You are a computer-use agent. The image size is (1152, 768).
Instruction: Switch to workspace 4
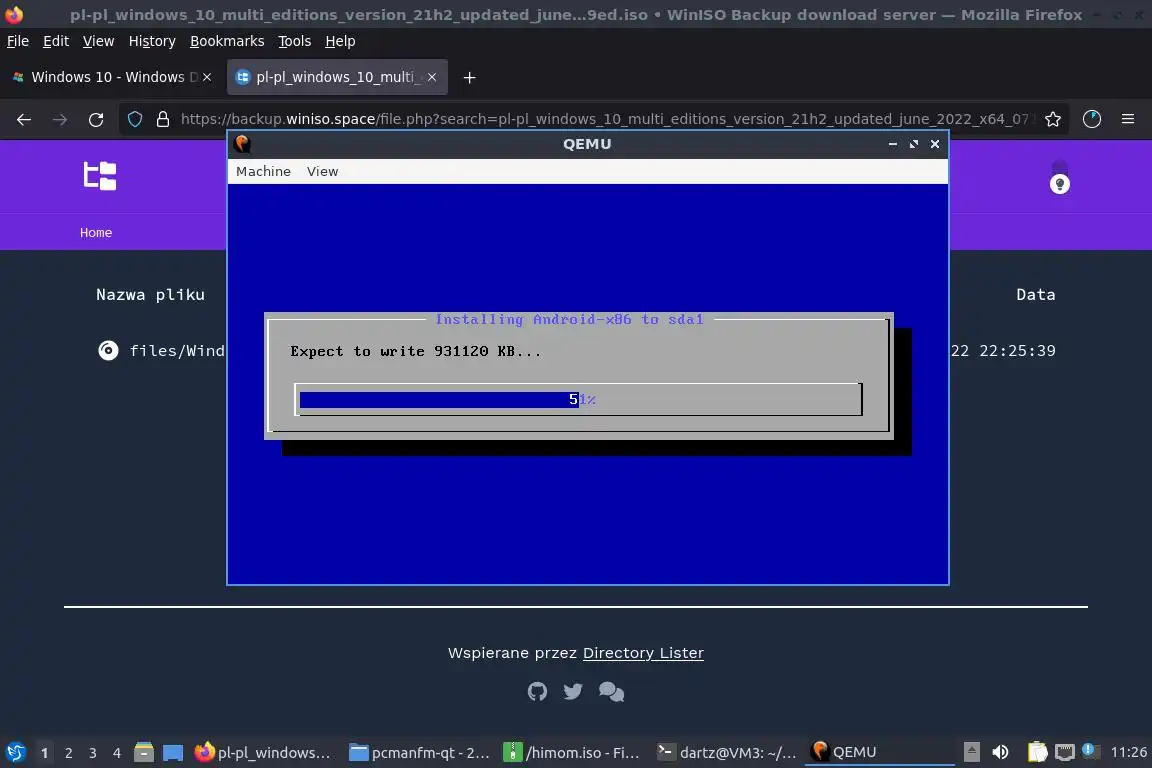(117, 753)
